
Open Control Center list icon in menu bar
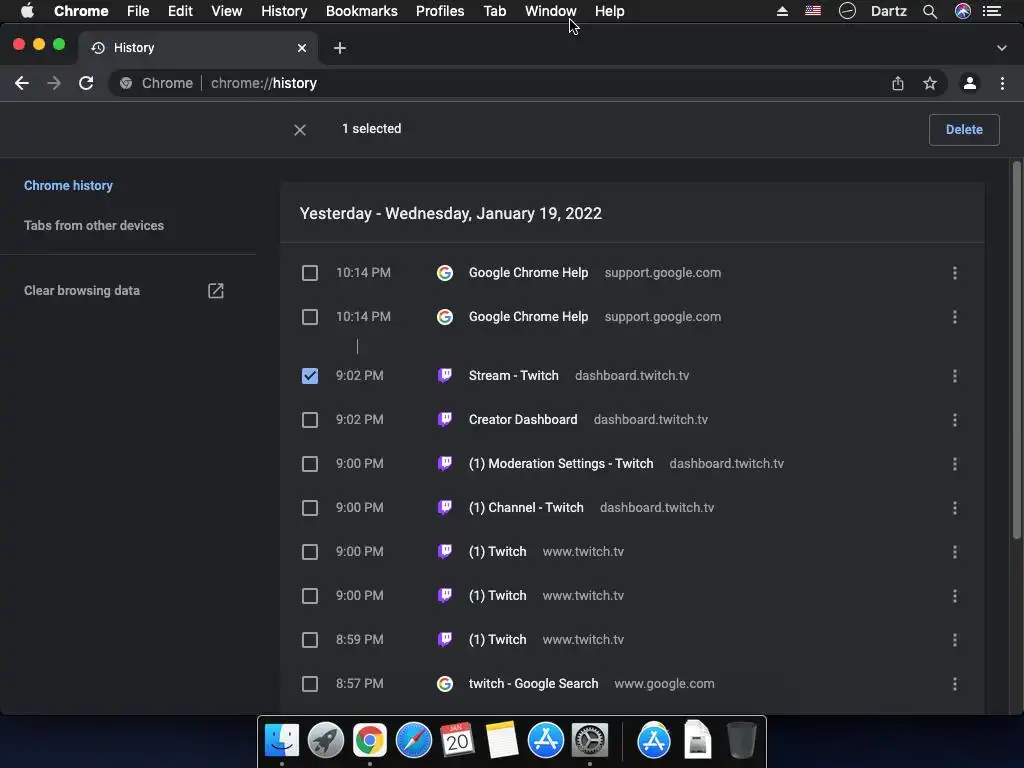point(992,11)
